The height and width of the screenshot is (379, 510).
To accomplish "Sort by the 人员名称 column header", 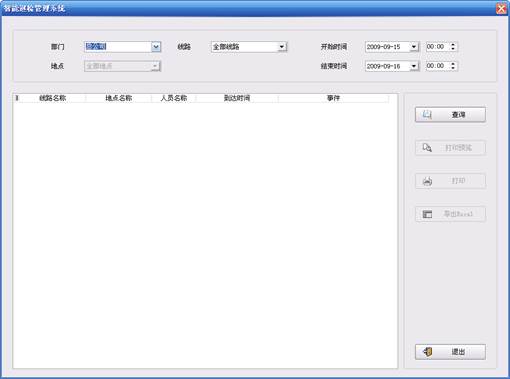I will 174,98.
